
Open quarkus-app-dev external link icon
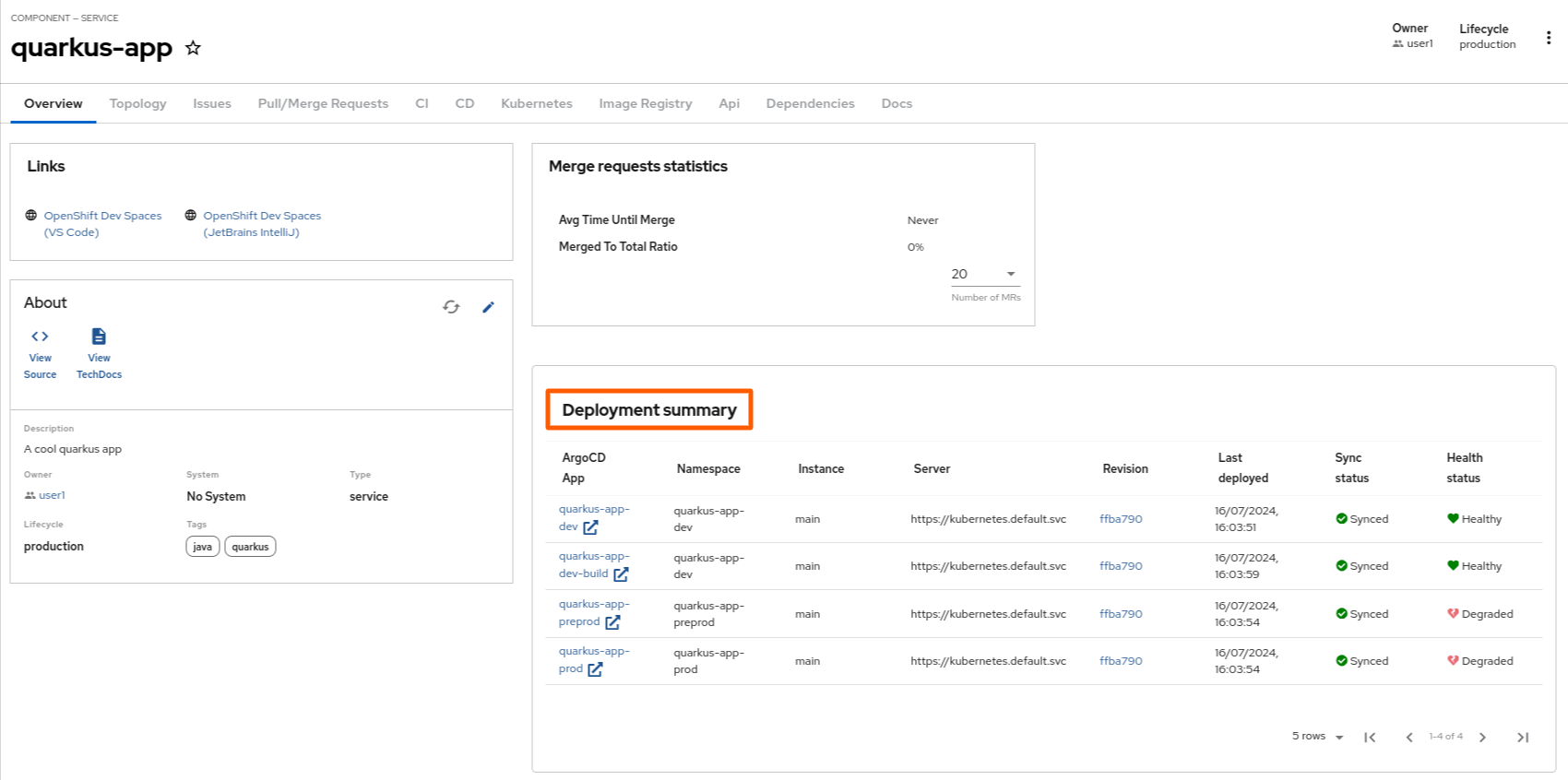[x=590, y=527]
